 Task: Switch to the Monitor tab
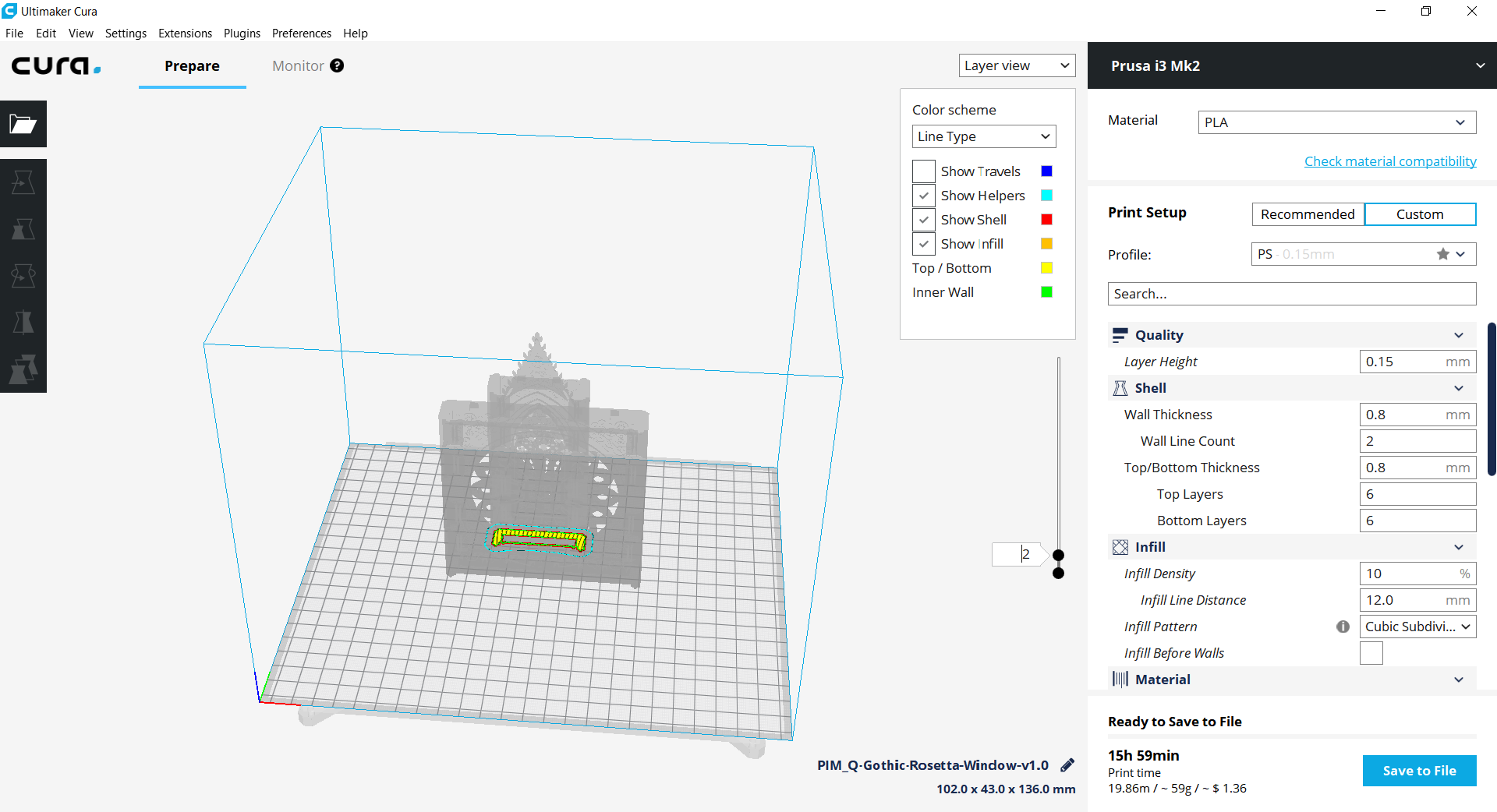[298, 66]
